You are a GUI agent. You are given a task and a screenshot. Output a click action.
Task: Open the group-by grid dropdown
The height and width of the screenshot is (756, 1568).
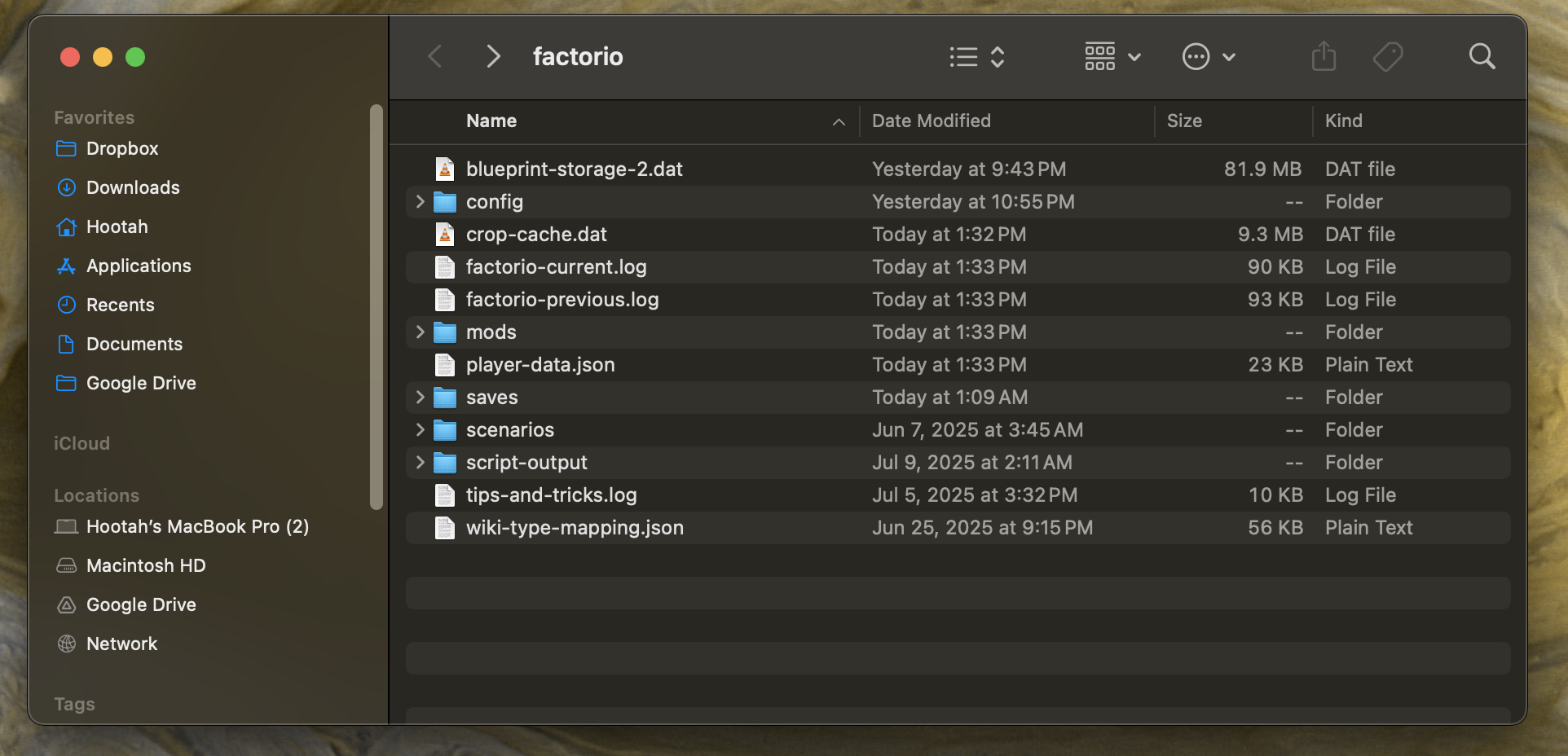click(x=1112, y=56)
